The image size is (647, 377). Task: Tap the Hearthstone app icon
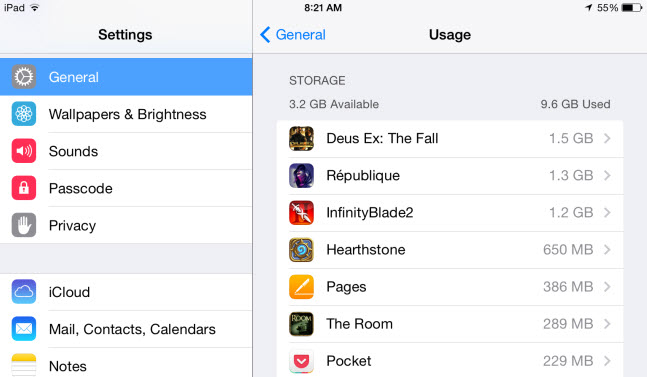point(301,250)
